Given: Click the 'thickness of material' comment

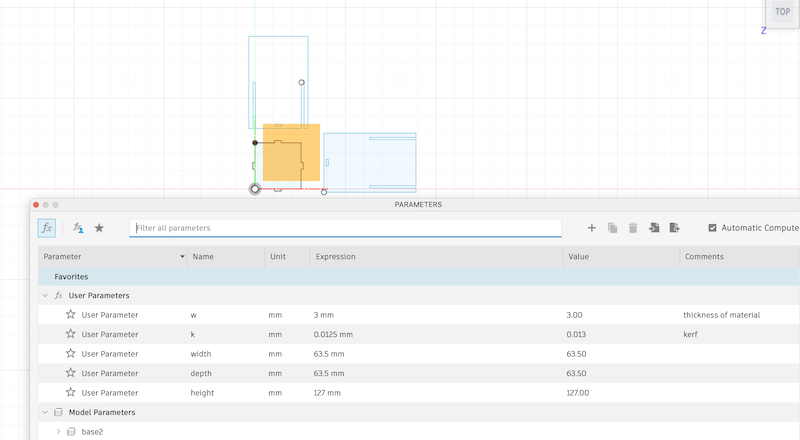Looking at the screenshot, I should (721, 315).
